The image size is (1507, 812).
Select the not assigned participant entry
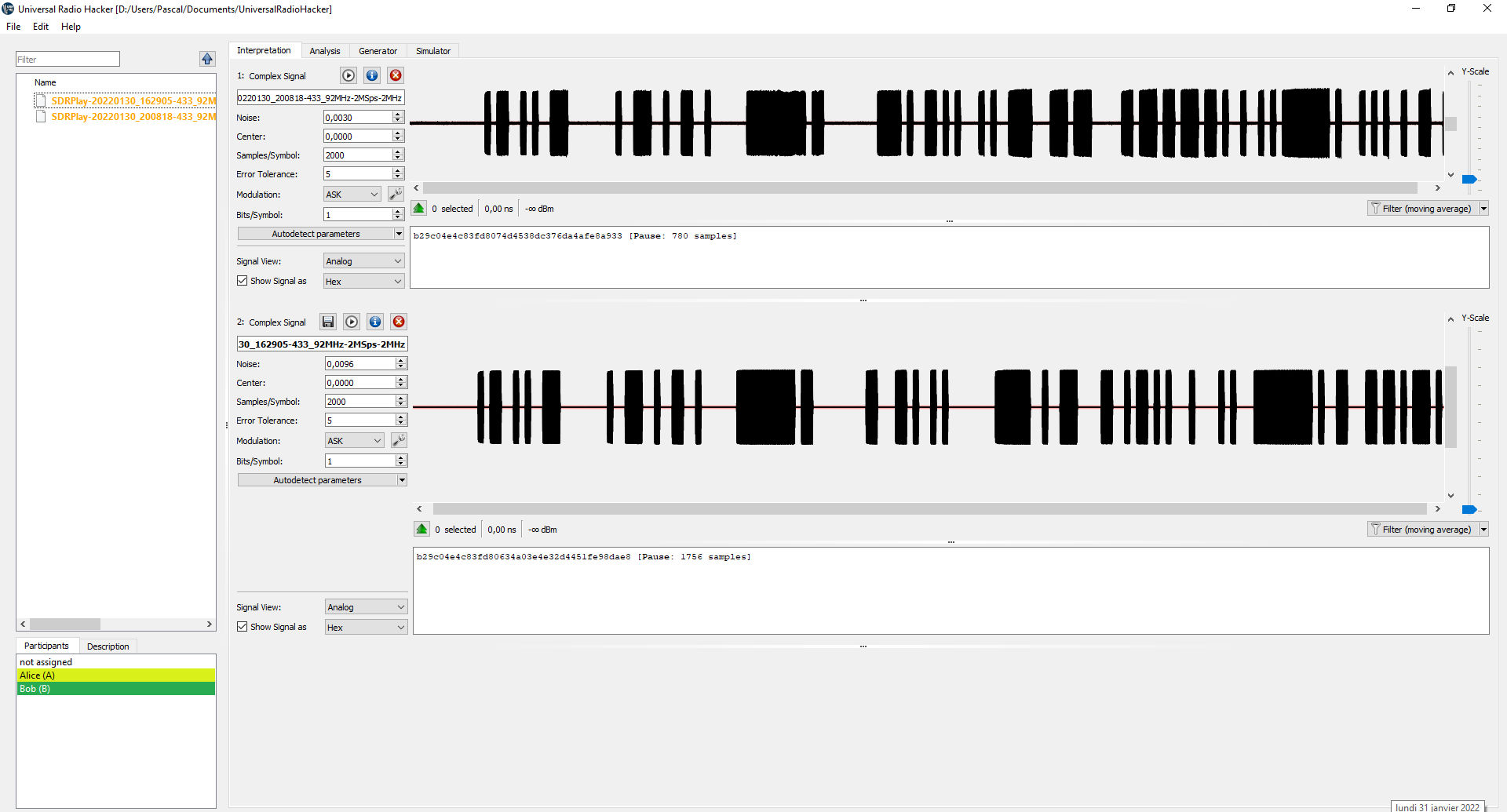[x=115, y=661]
